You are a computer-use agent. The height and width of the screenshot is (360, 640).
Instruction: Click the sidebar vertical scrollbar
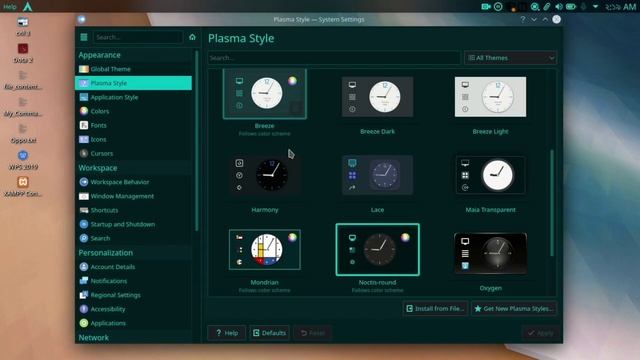197,141
